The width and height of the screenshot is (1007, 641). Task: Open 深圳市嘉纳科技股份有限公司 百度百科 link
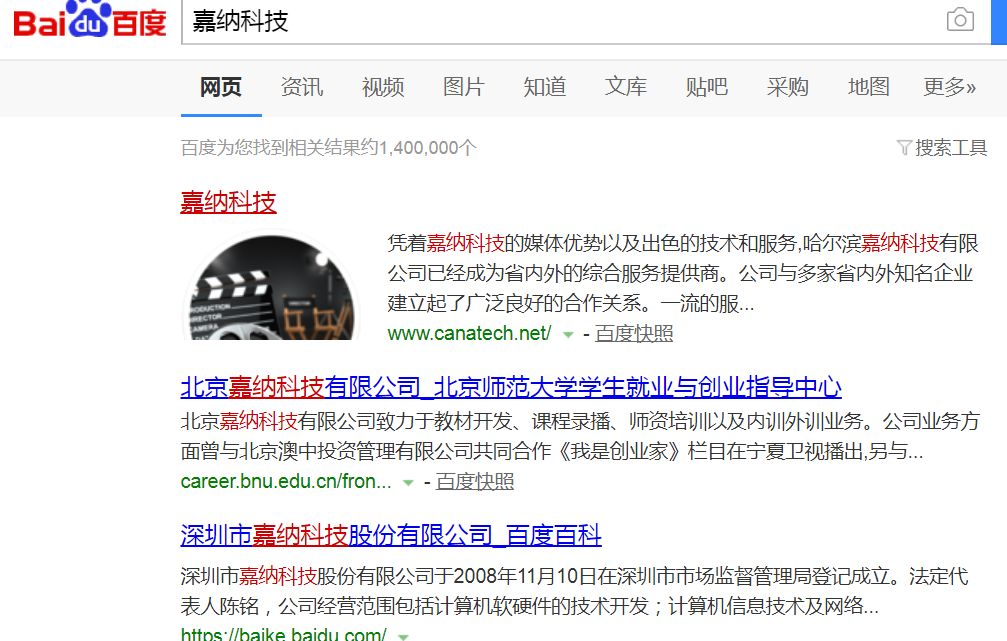[390, 535]
